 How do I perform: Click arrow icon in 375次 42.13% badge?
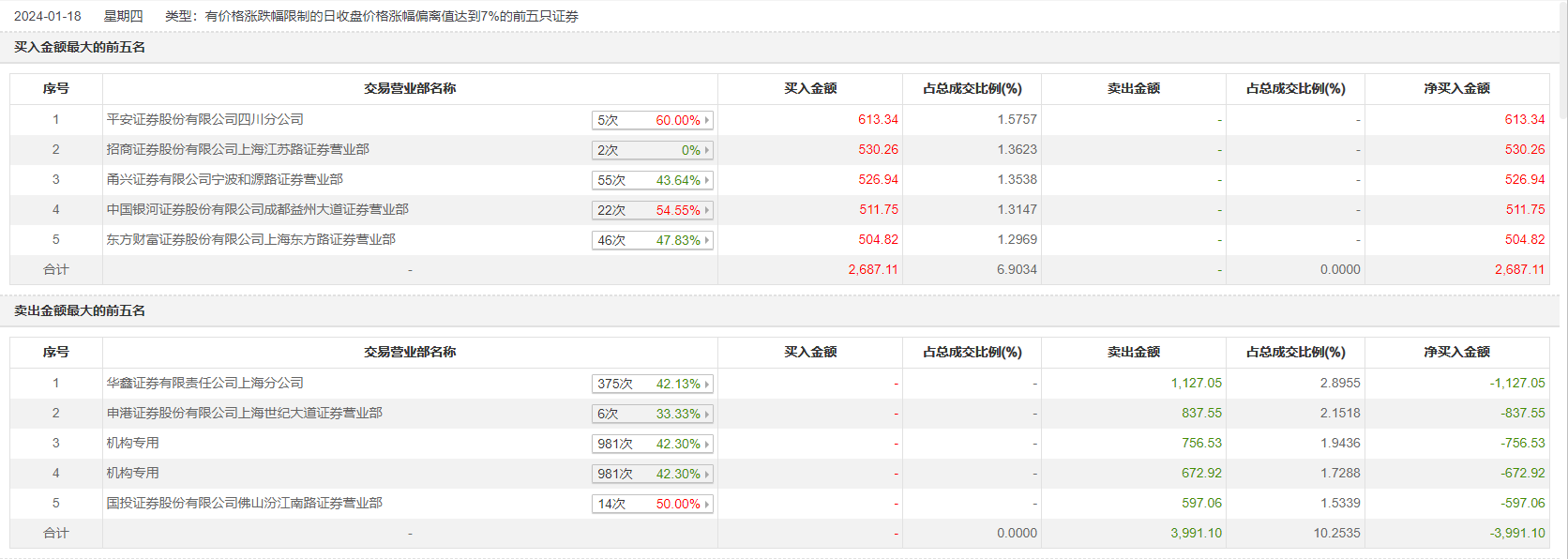[x=707, y=384]
